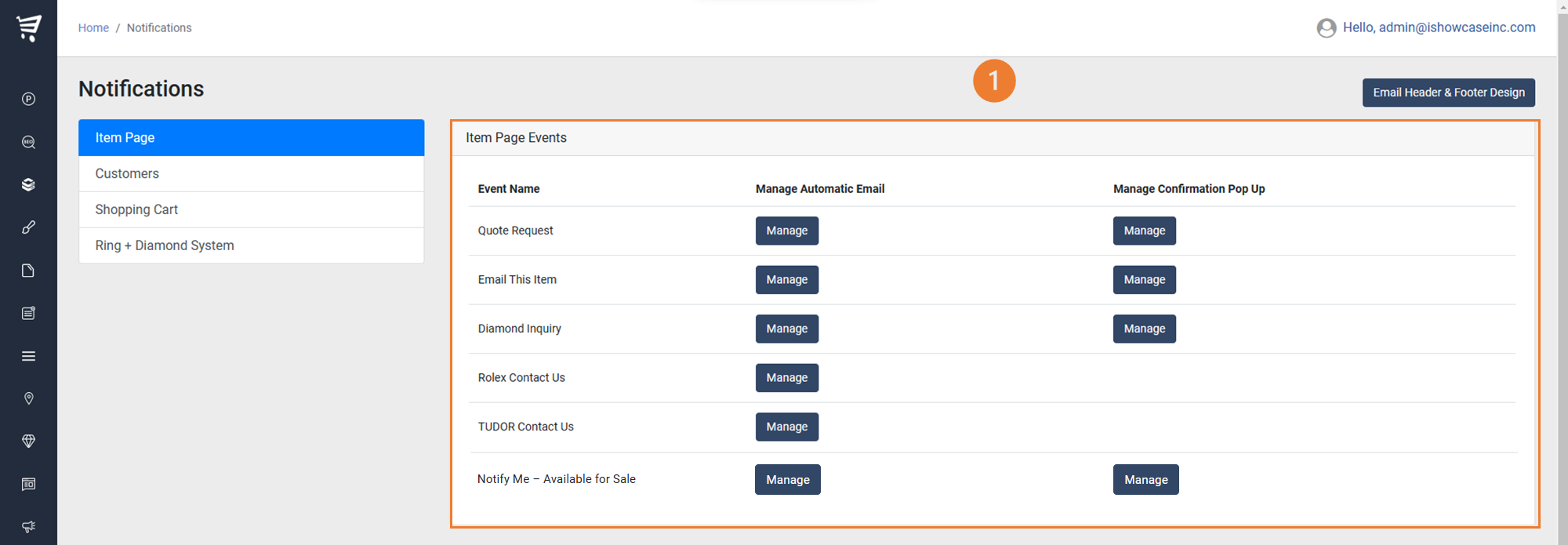Viewport: 1568px width, 545px height.
Task: Go to Home breadcrumb link
Action: 93,27
